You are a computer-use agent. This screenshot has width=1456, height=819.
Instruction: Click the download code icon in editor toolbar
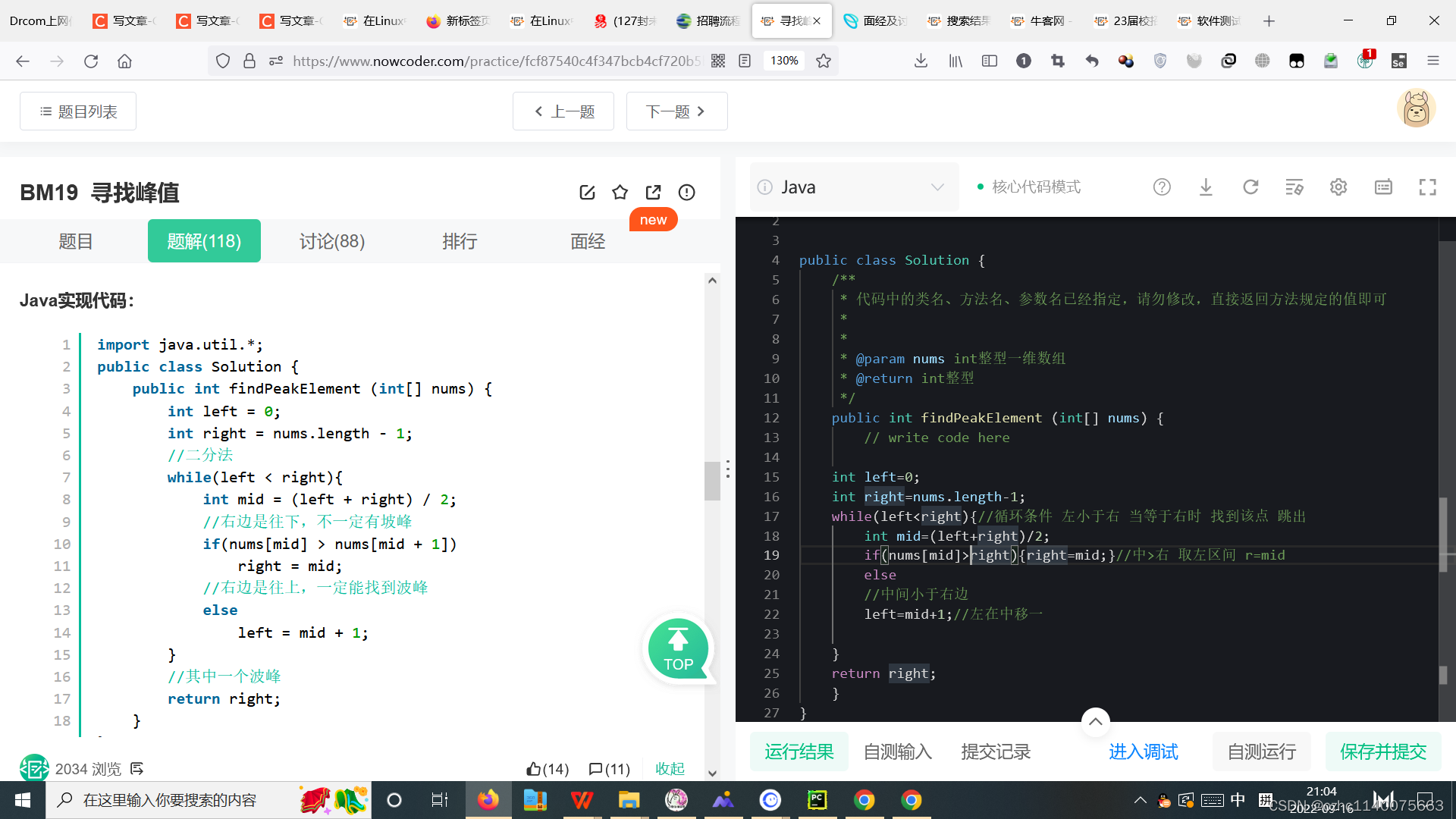point(1206,187)
